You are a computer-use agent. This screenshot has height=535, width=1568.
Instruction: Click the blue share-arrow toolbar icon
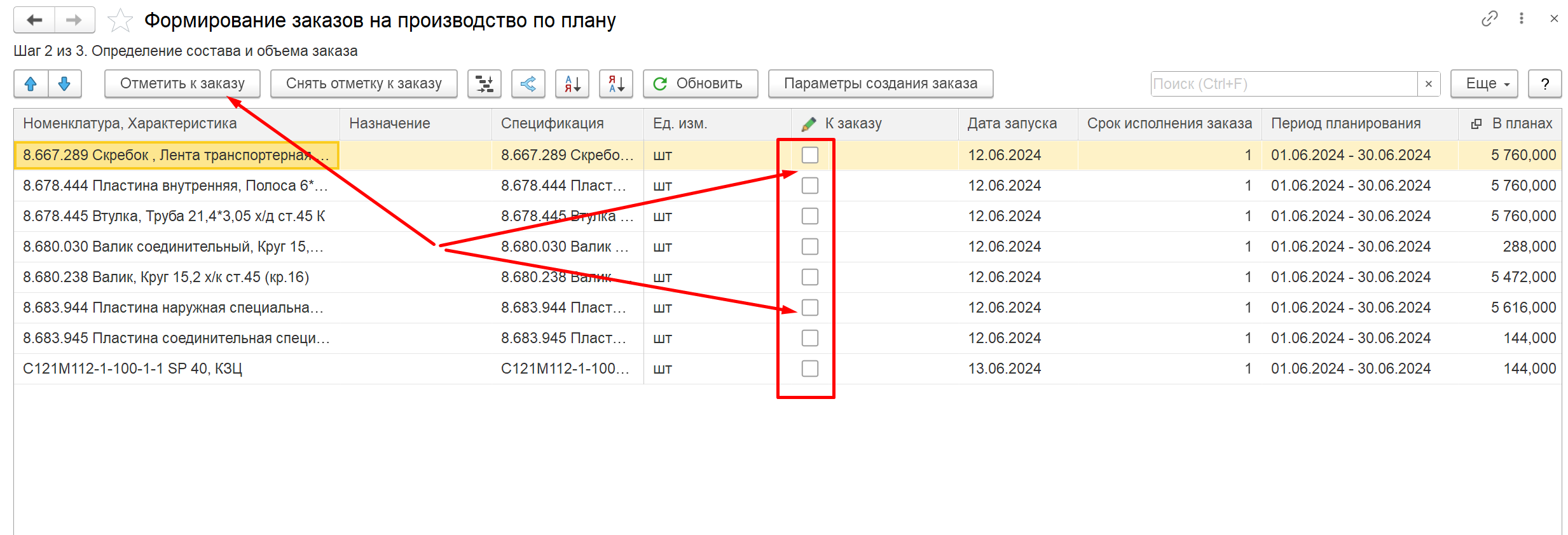[528, 83]
